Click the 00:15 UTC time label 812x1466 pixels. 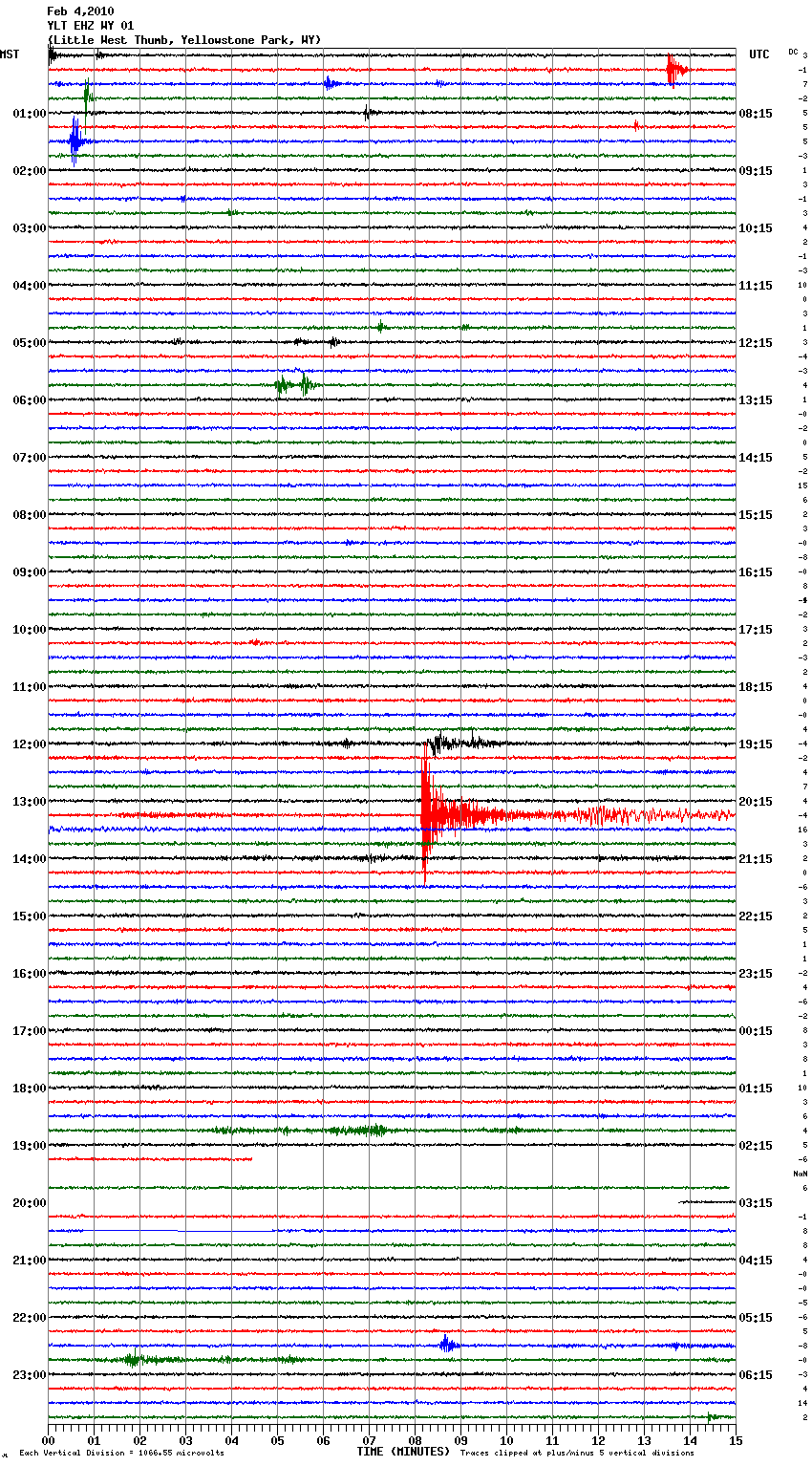pyautogui.click(x=756, y=1031)
